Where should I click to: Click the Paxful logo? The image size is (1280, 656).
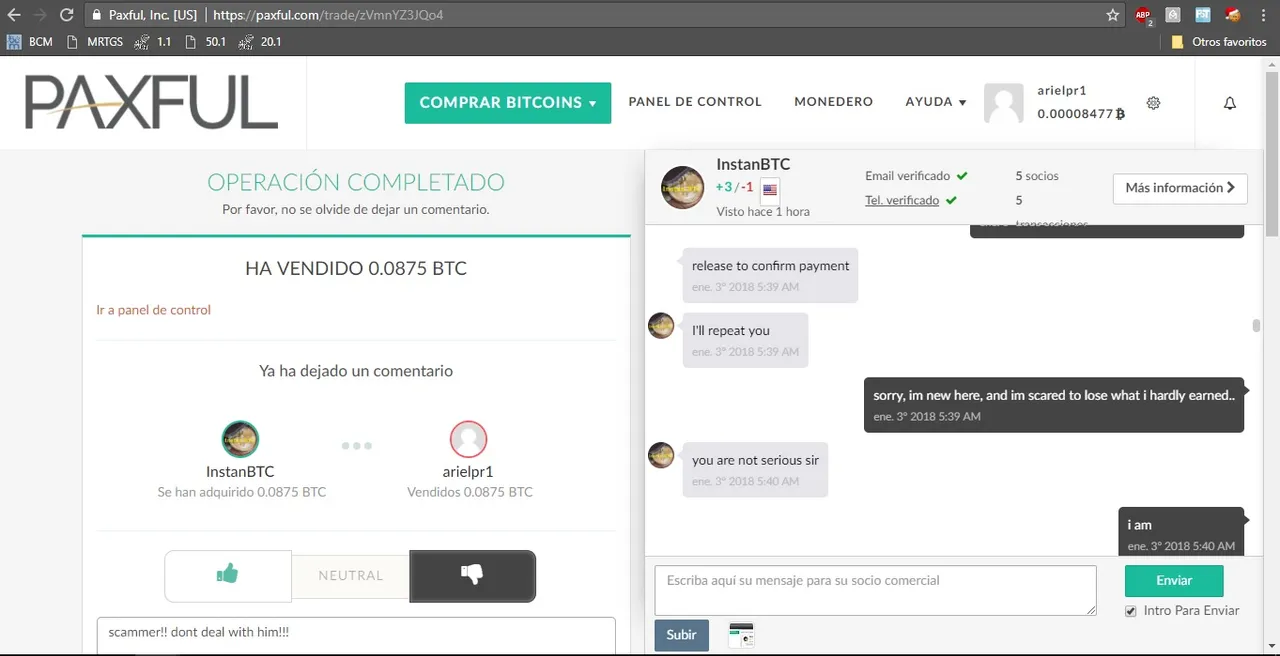click(x=151, y=103)
